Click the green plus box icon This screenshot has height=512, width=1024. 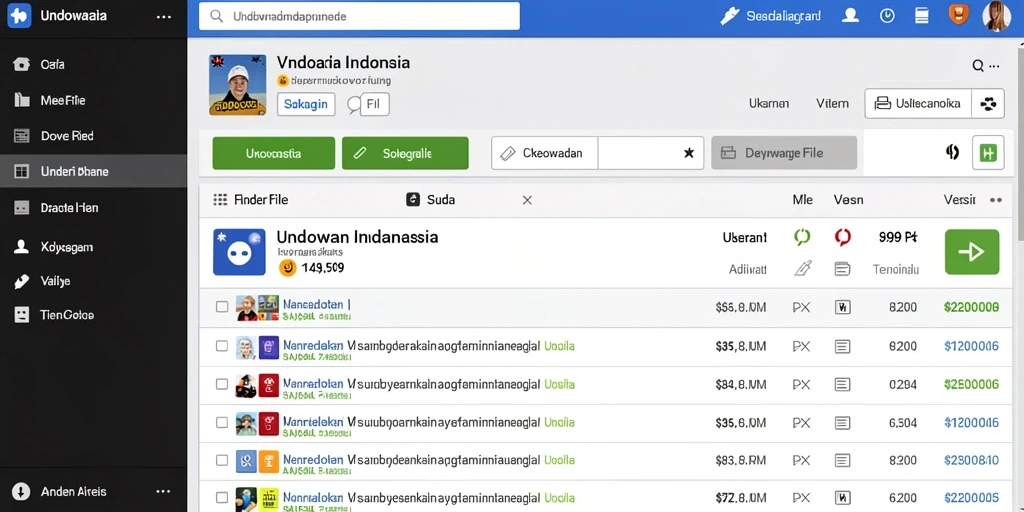click(988, 153)
